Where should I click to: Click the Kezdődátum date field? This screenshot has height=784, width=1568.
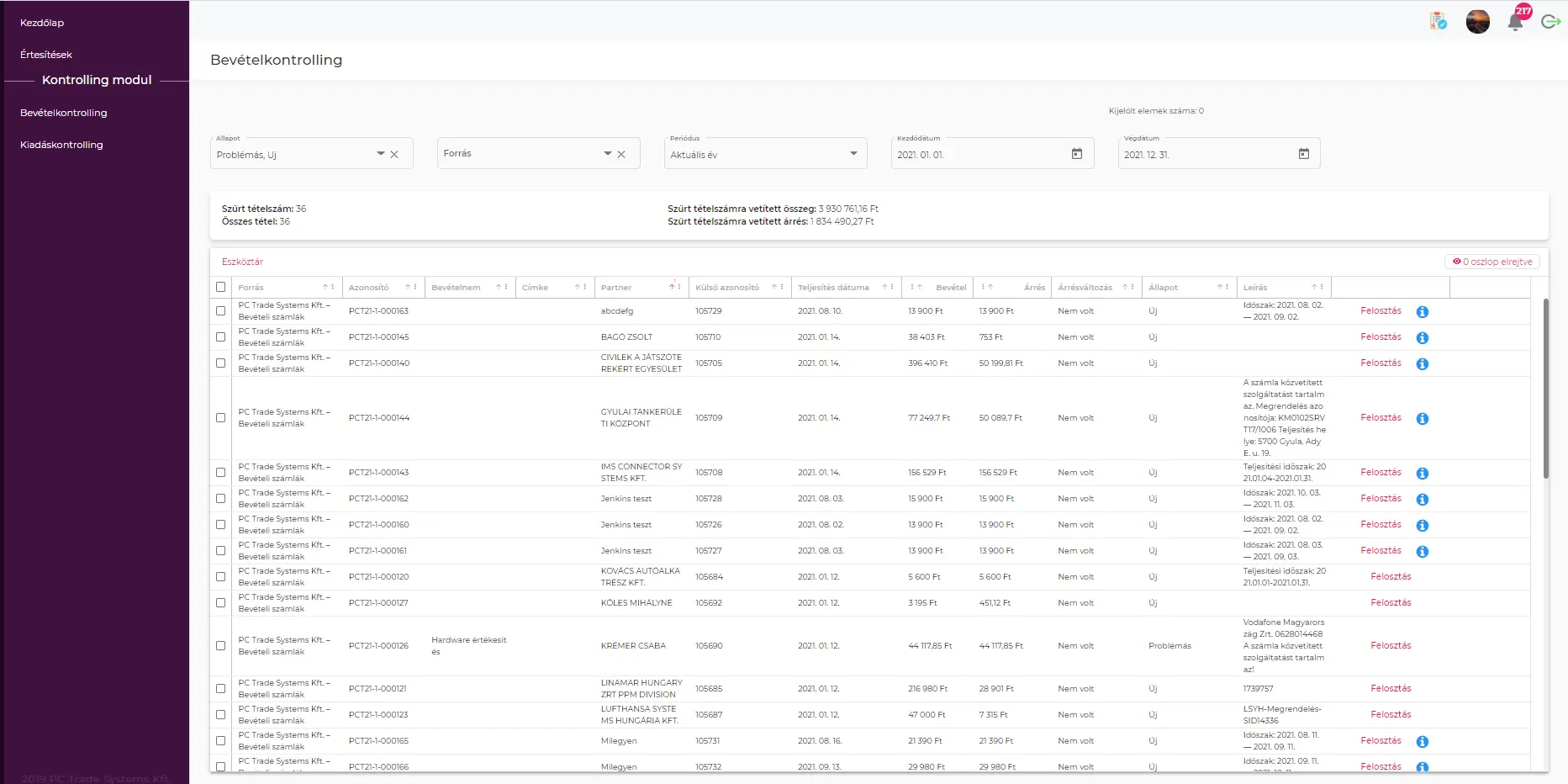click(x=992, y=154)
